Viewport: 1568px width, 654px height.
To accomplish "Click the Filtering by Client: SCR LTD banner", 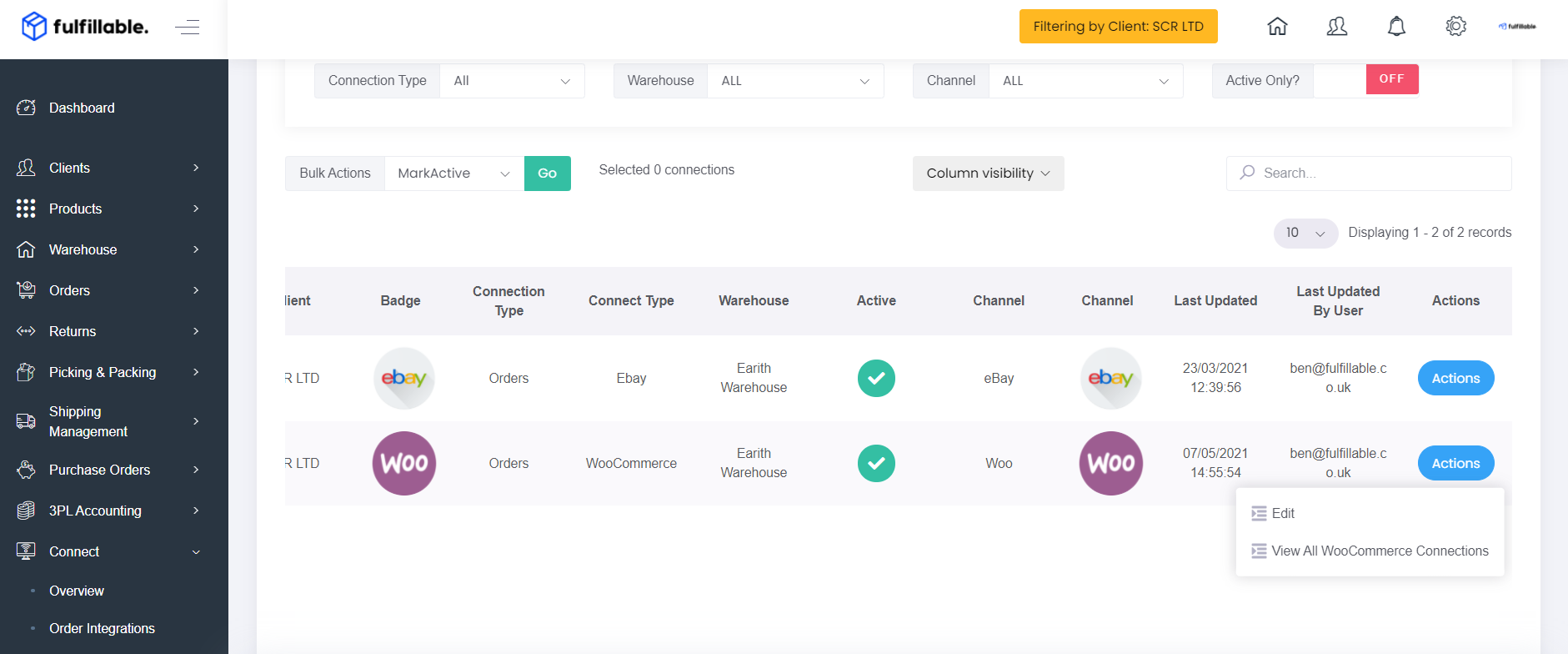I will (1118, 26).
